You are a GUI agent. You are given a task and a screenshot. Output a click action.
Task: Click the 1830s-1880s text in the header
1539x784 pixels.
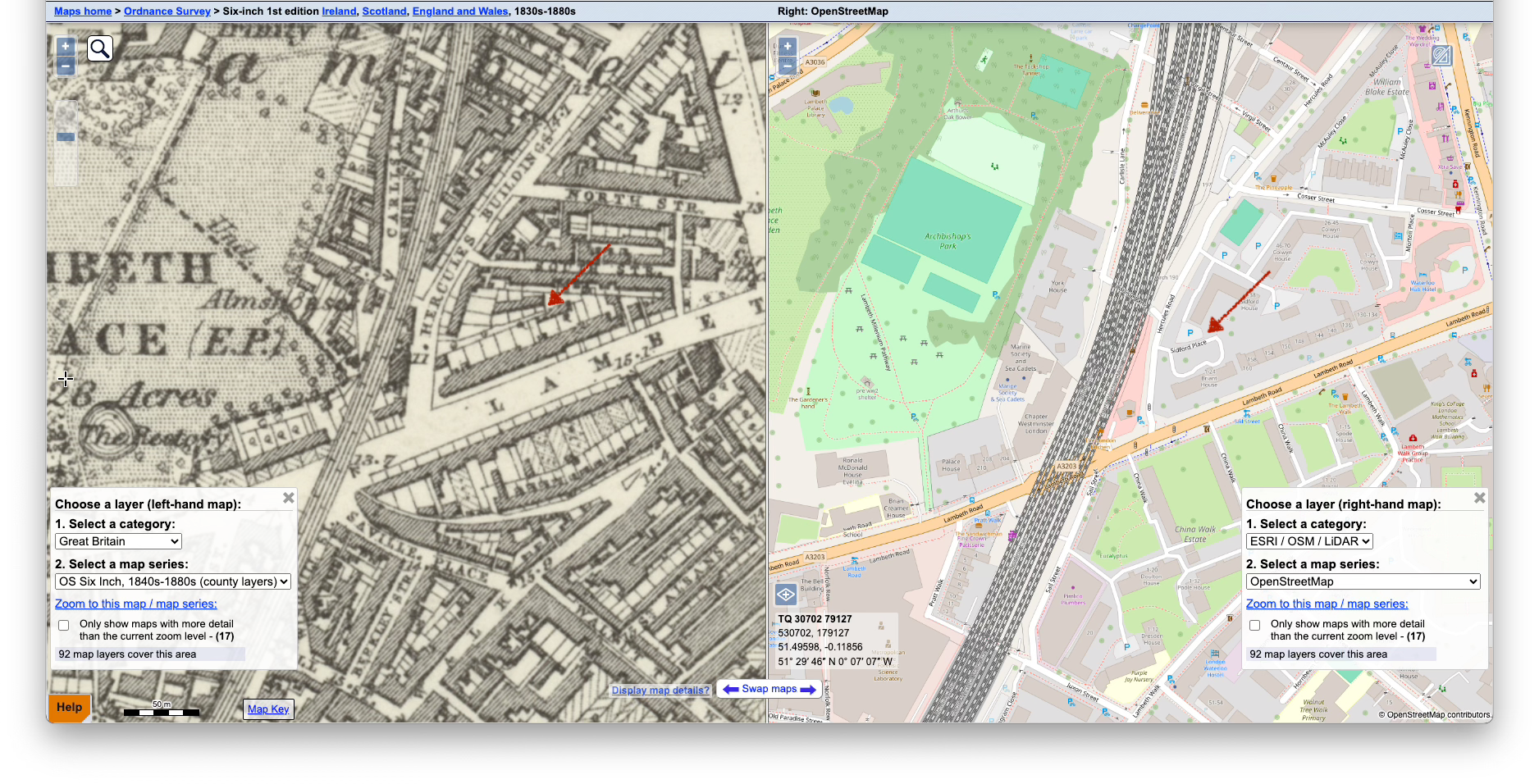tap(545, 11)
